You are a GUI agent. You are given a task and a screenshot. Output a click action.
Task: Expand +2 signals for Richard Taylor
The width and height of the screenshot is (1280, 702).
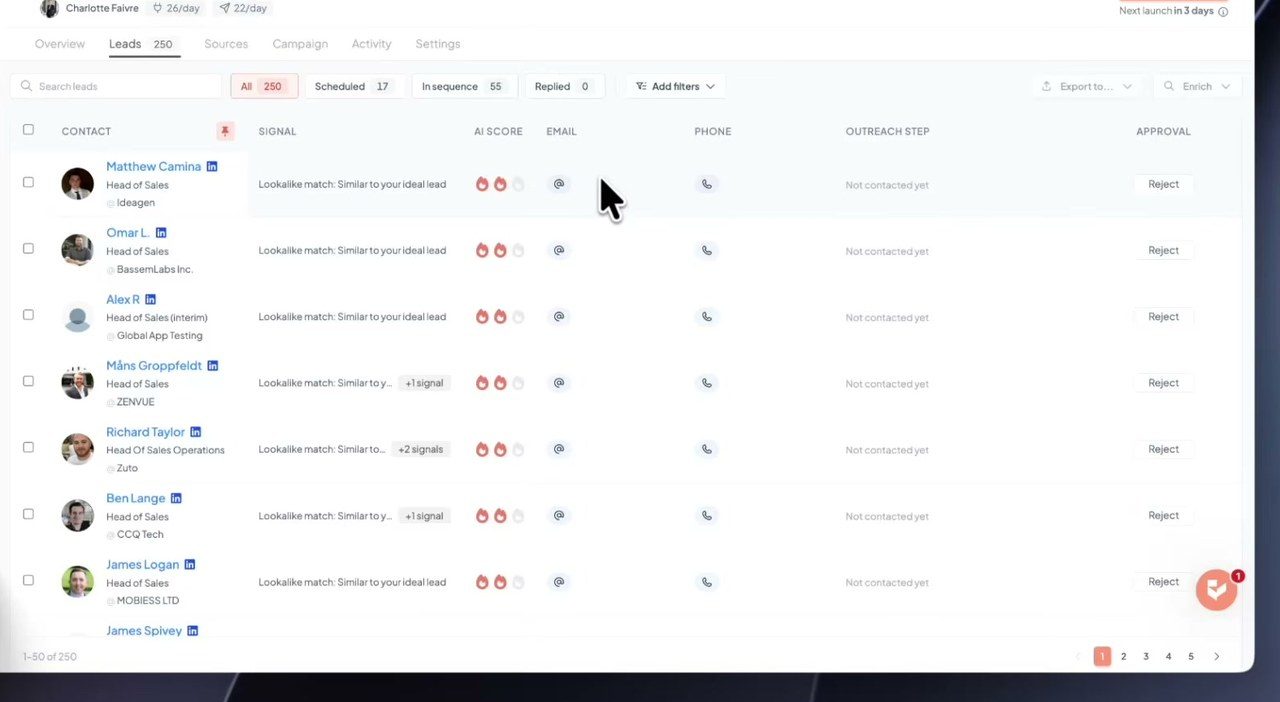point(420,449)
